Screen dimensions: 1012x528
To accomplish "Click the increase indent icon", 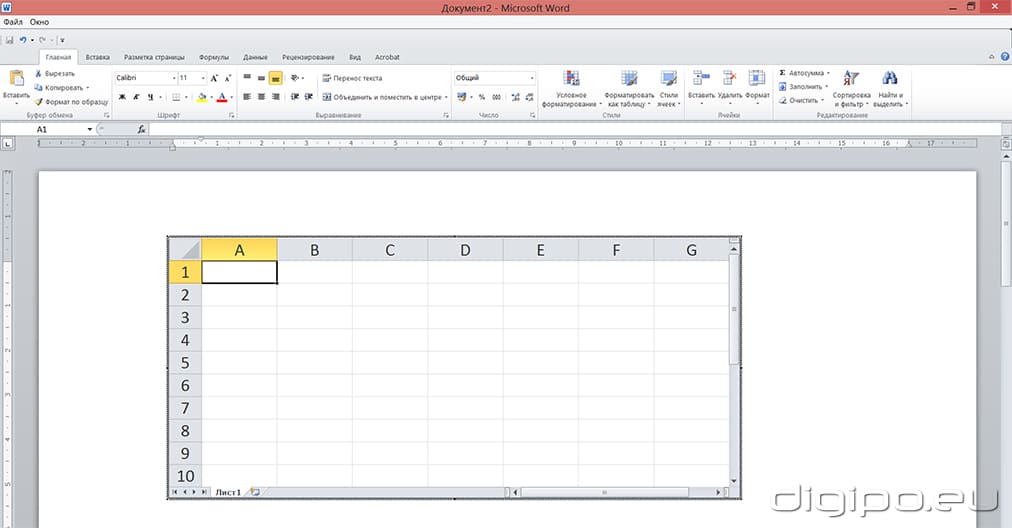I will (x=309, y=97).
